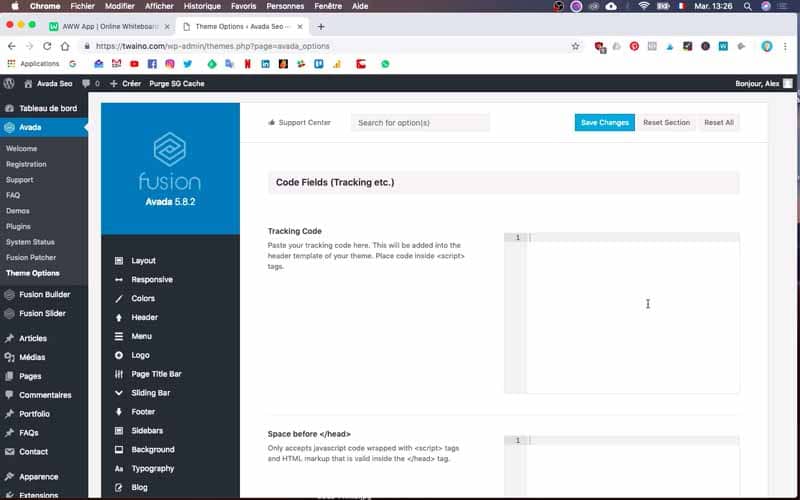Click the Wi-Fi icon in the macOS menu bar
Image resolution: width=800 pixels, height=500 pixels.
644,6
